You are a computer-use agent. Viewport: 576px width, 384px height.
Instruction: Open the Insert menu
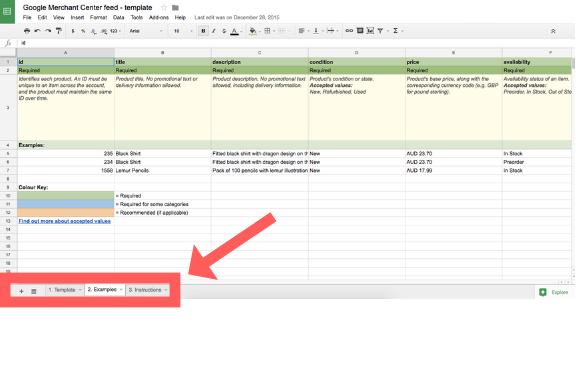click(x=77, y=17)
